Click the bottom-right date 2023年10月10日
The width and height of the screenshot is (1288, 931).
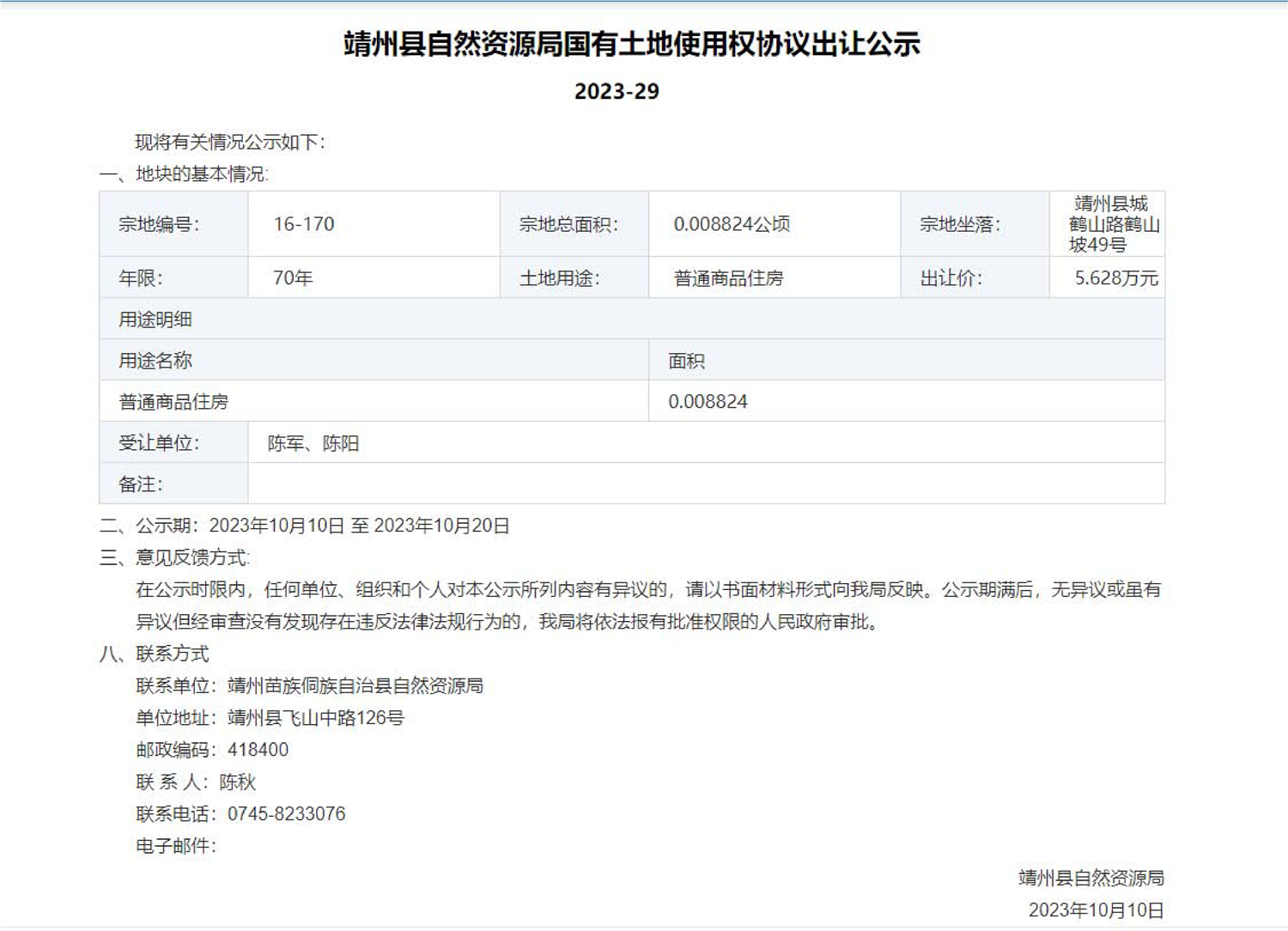1097,910
